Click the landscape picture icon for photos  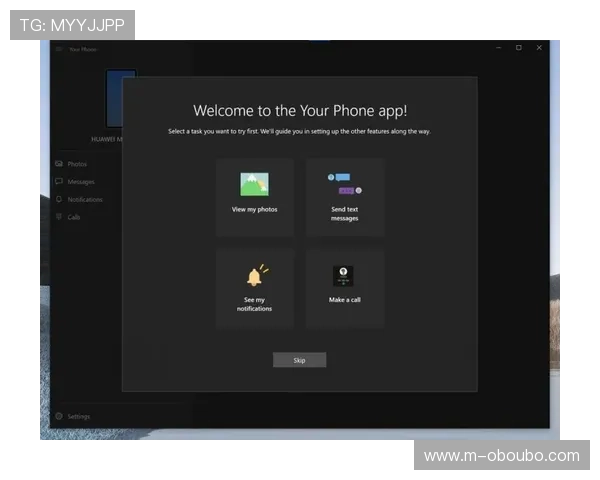[x=254, y=185]
